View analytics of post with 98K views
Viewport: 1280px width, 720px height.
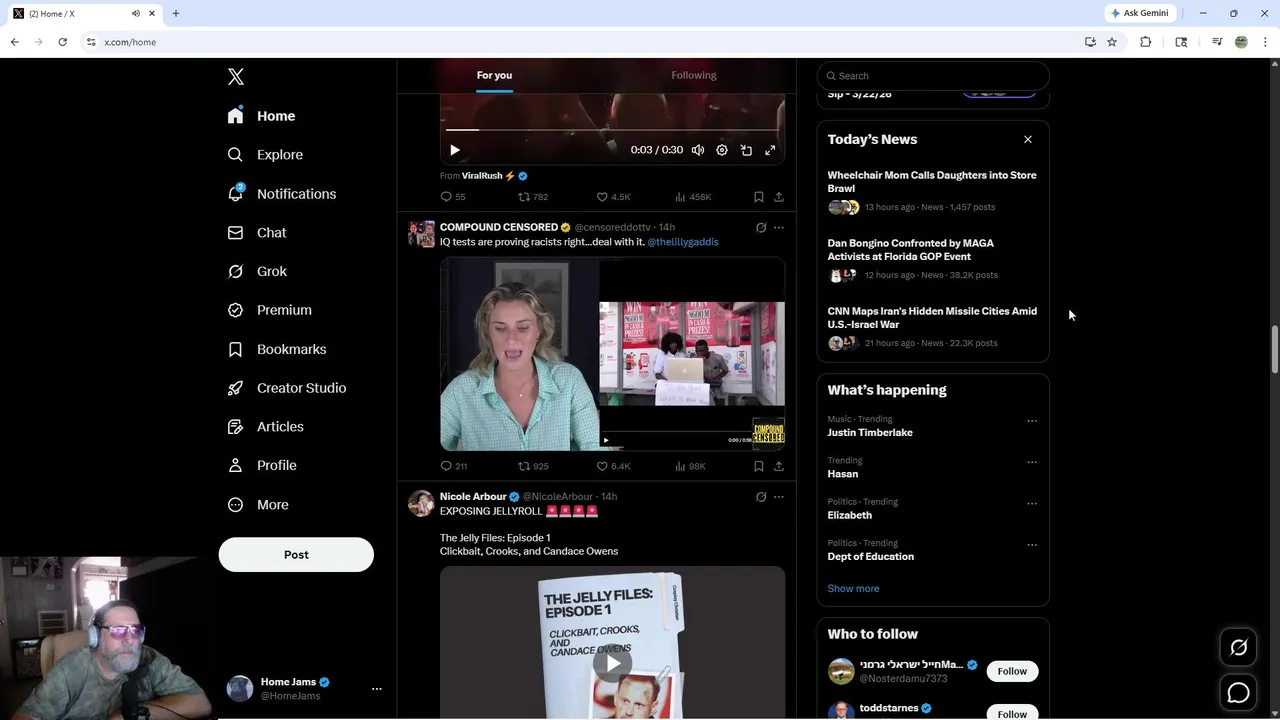[x=690, y=466]
